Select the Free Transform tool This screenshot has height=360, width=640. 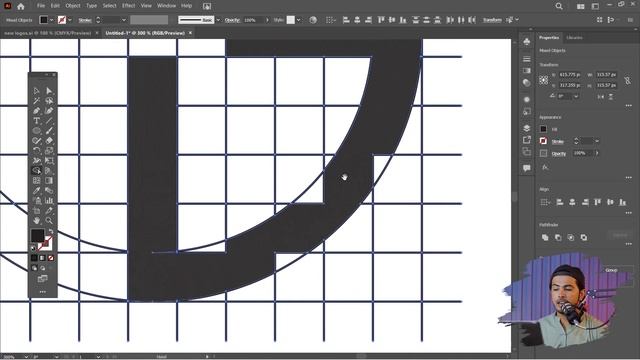49,160
